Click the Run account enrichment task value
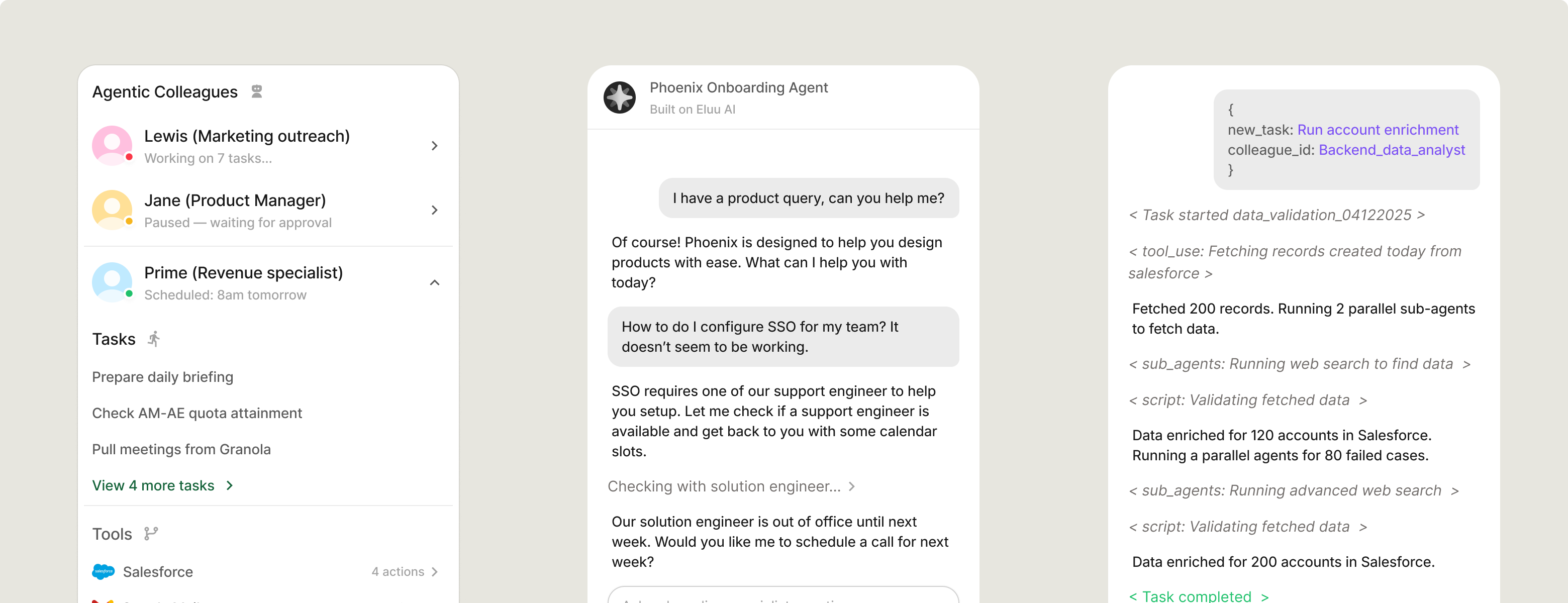Screen dimensions: 1568x603 click(x=1378, y=130)
